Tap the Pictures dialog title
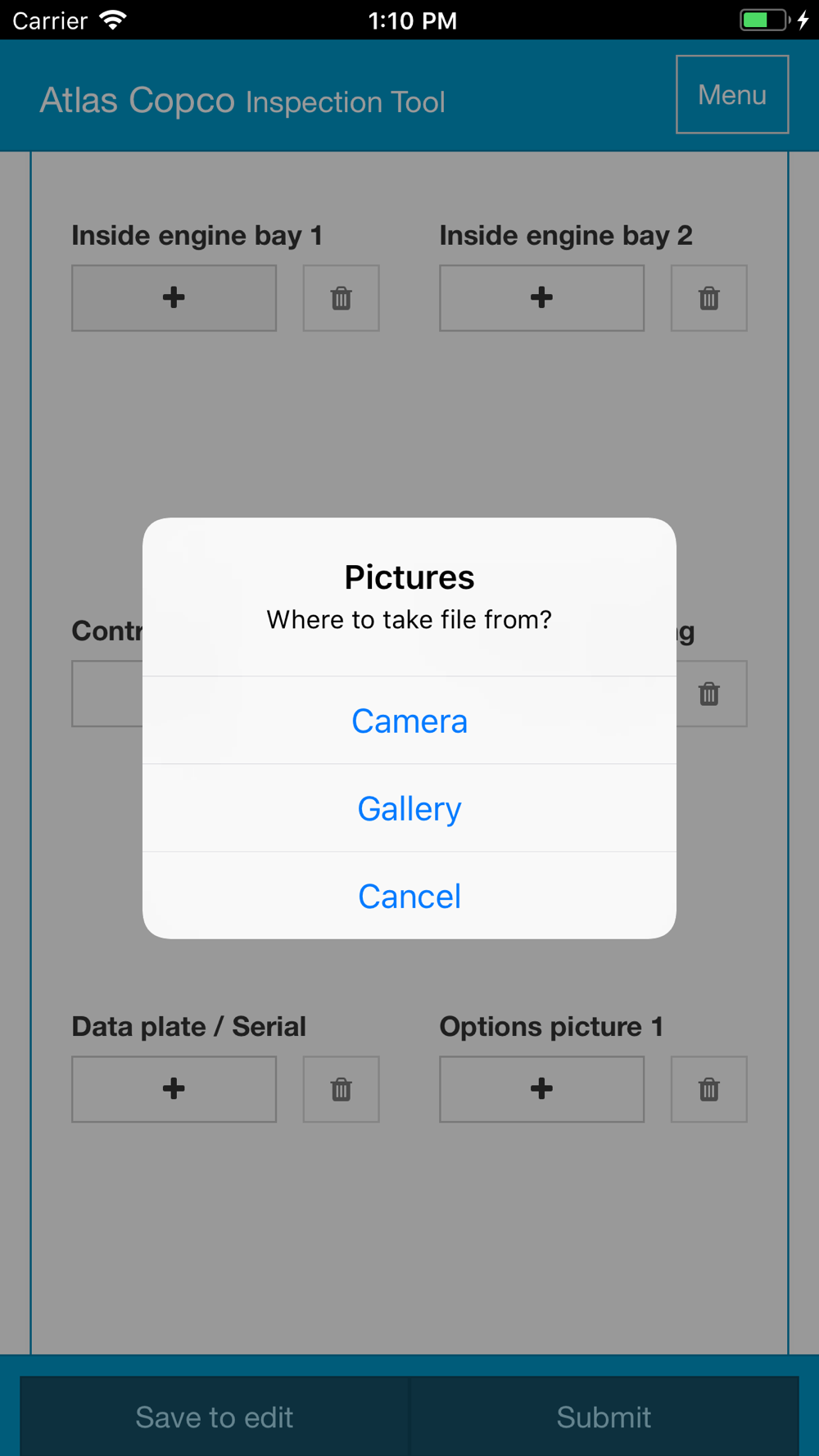This screenshot has height=1456, width=819. [x=409, y=577]
